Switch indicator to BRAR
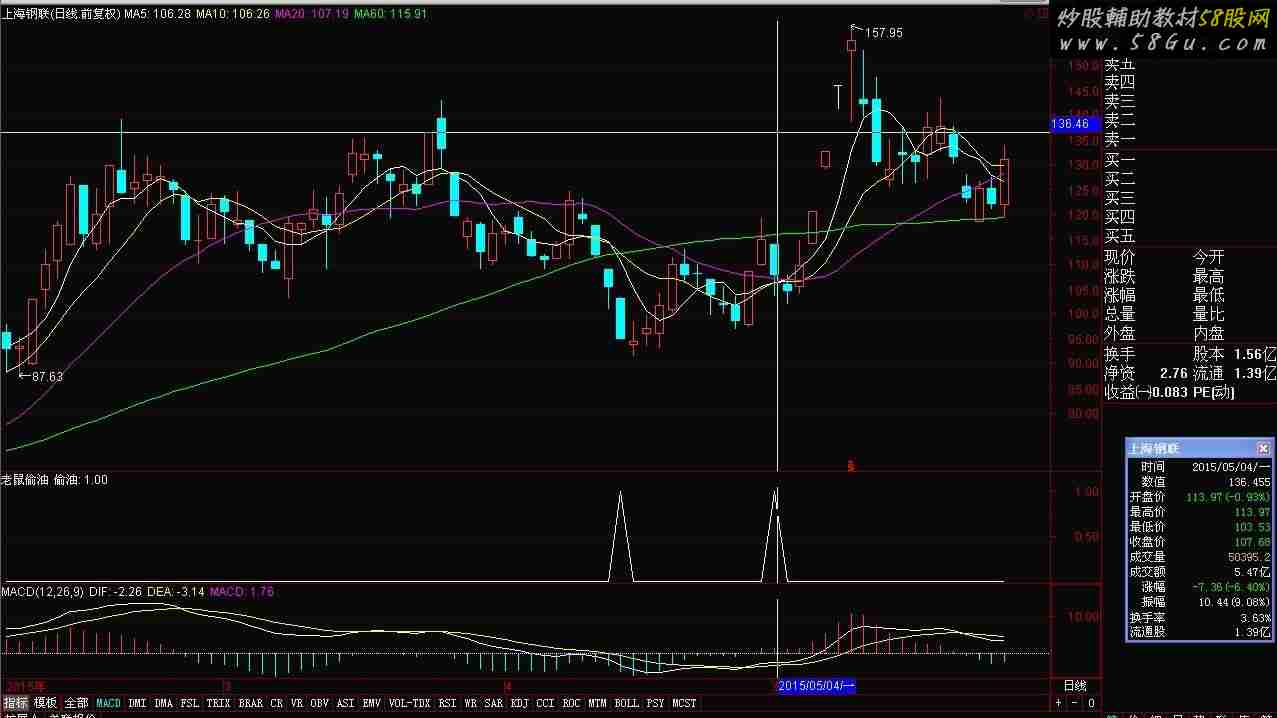 point(251,703)
